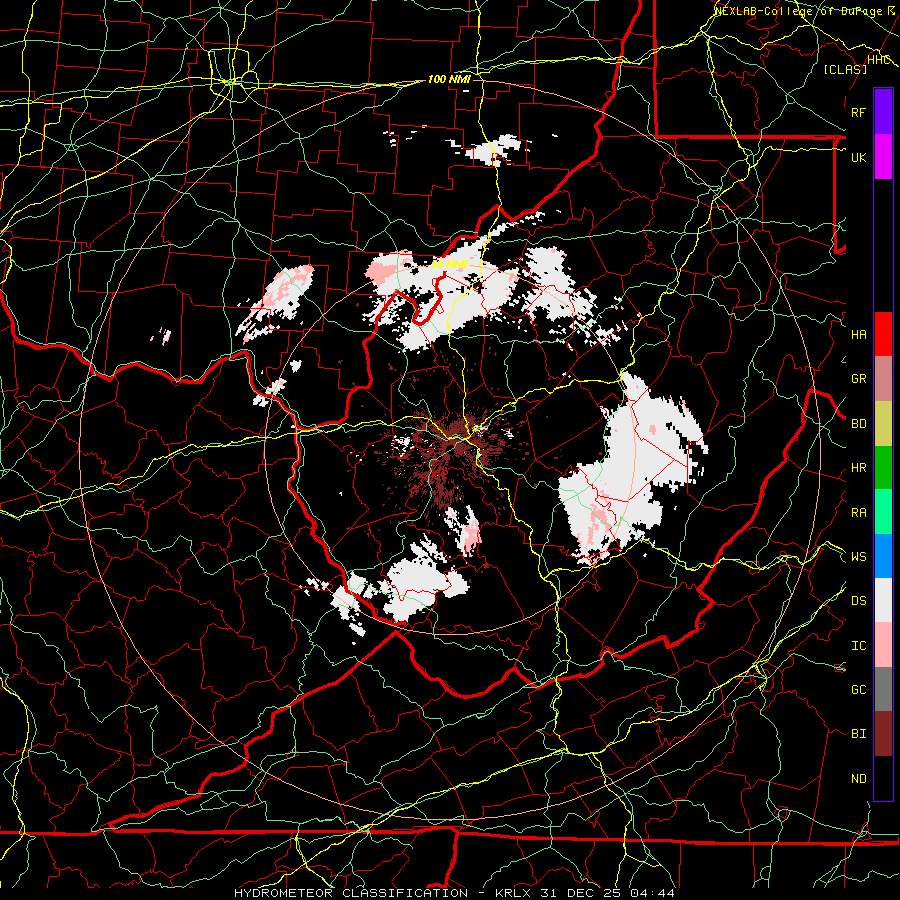Click the RF legend label
Screen dimensions: 900x900
(858, 112)
